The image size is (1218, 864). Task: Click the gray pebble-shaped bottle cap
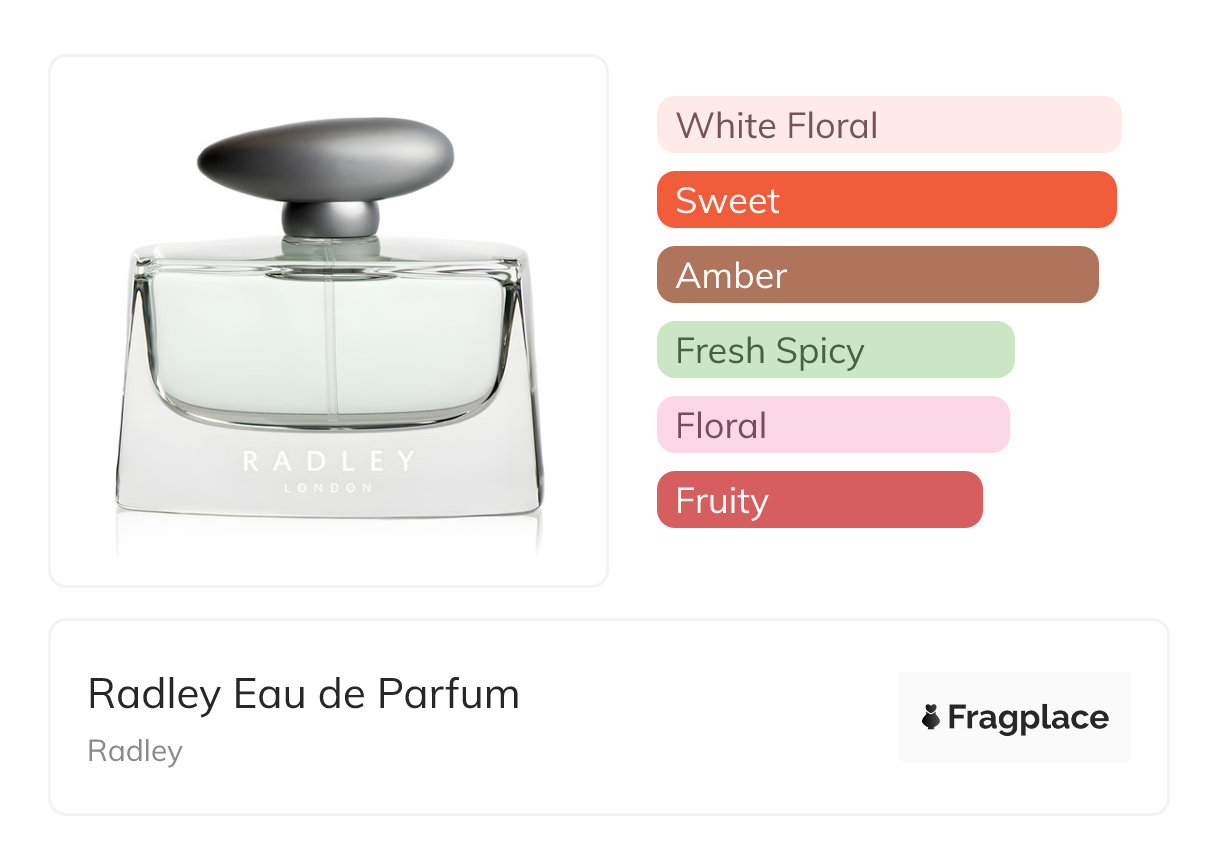[325, 158]
